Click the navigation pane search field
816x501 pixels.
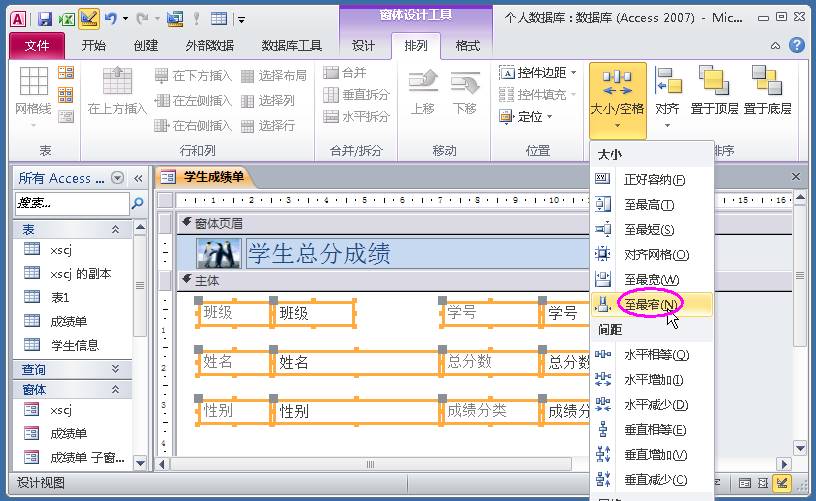(72, 203)
